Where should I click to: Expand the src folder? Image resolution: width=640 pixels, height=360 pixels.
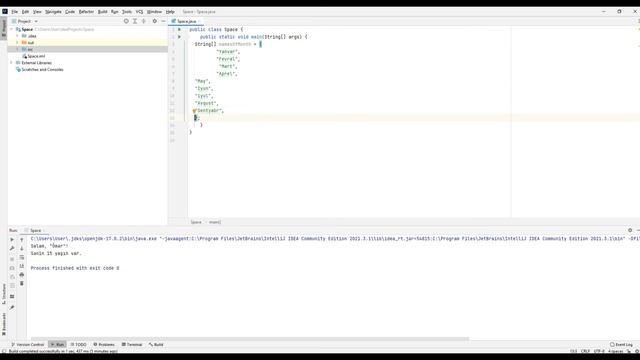[17, 49]
